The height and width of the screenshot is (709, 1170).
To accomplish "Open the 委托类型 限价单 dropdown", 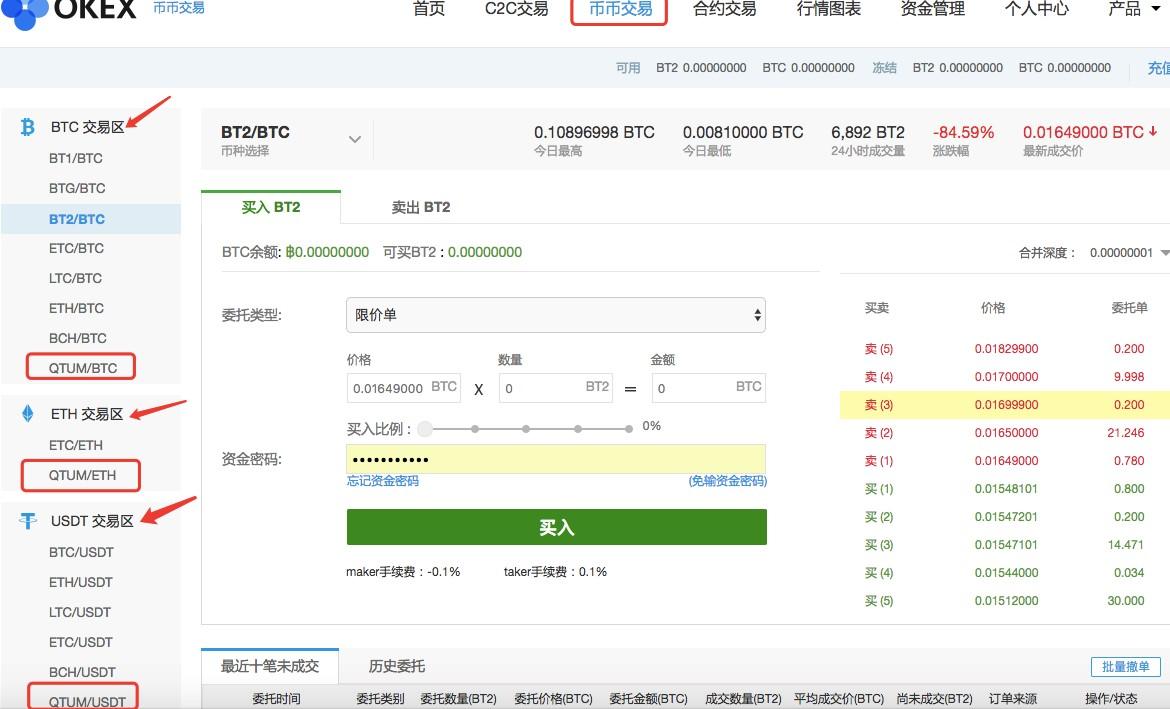I will [556, 315].
